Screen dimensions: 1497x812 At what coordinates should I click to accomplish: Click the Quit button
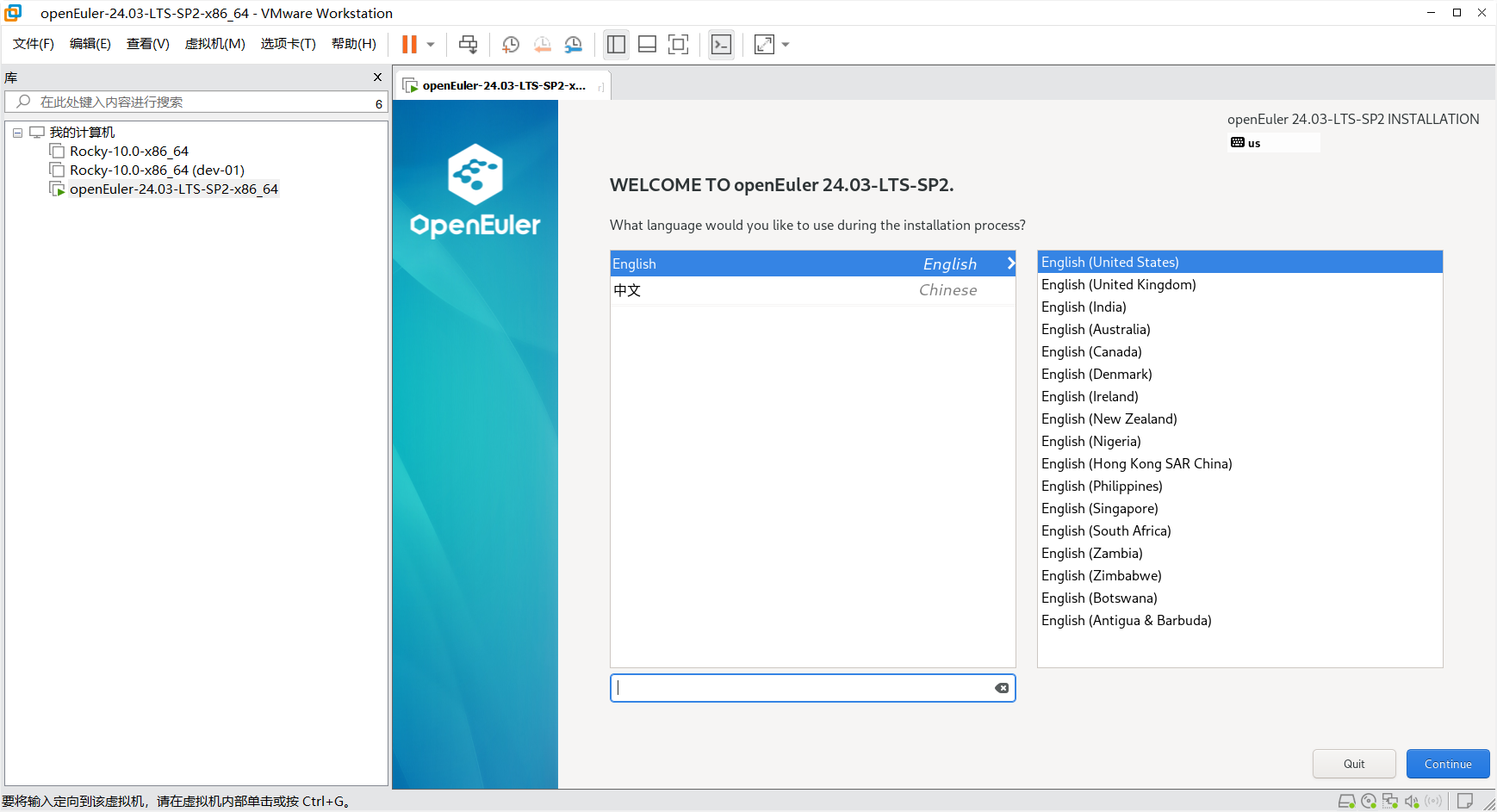(x=1353, y=764)
